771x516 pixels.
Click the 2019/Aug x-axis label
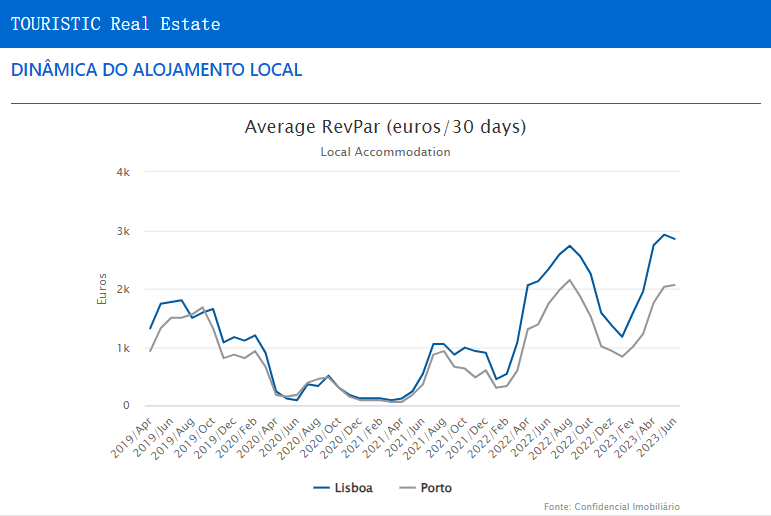[173, 438]
